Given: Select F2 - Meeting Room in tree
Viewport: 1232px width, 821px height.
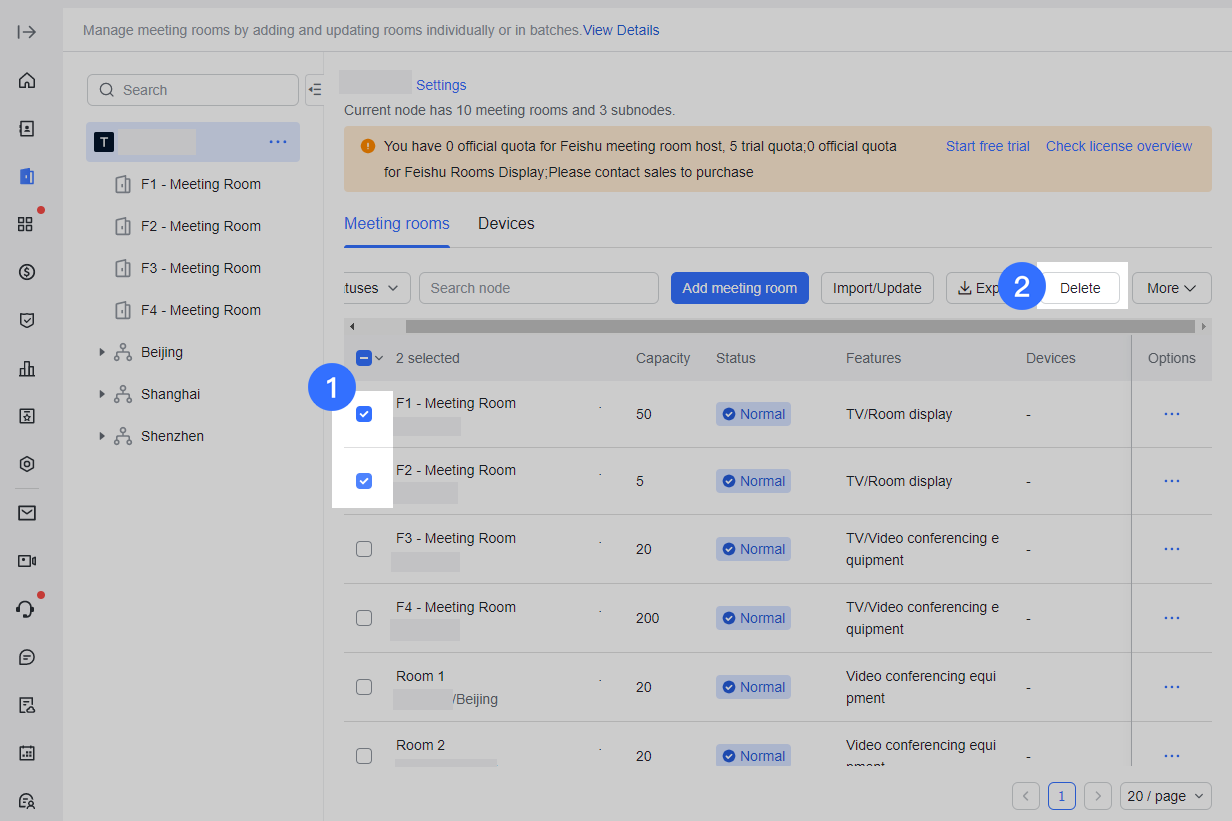Looking at the screenshot, I should tap(200, 226).
